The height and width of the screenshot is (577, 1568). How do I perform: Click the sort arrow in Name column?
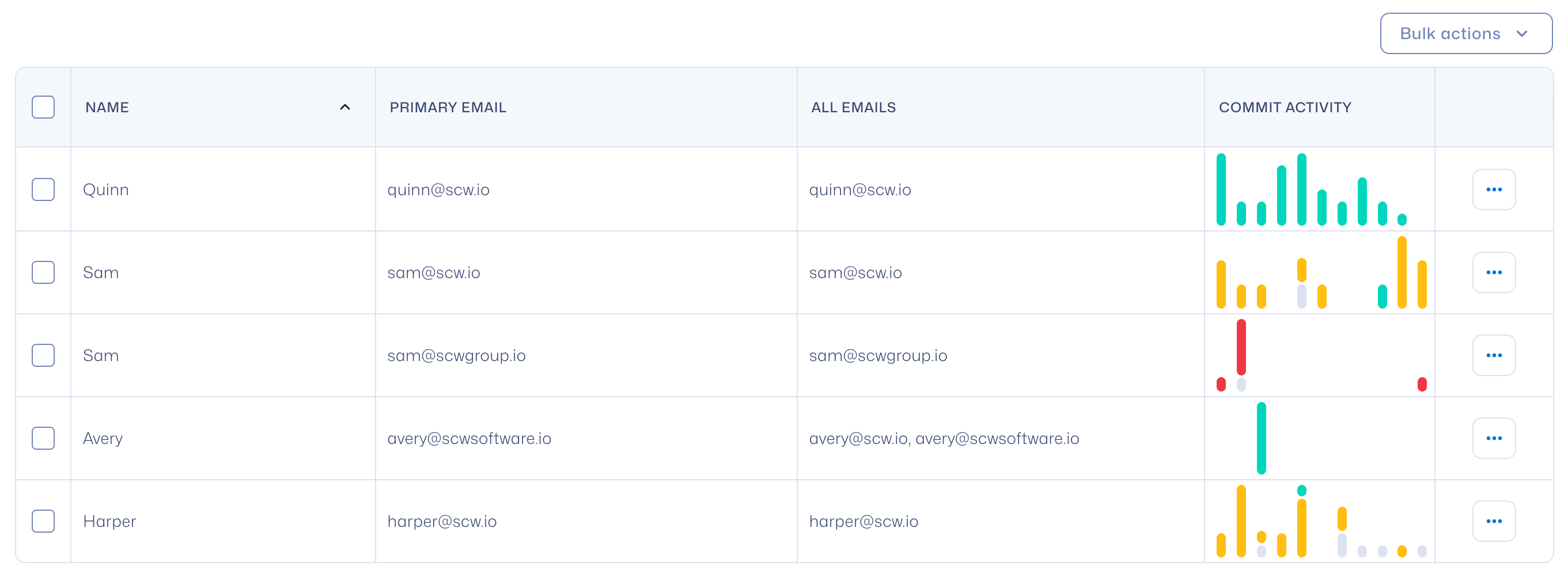(344, 107)
